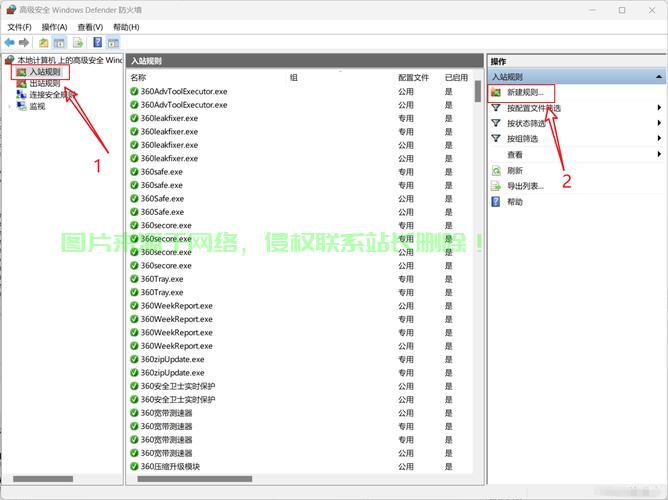The image size is (668, 500).
Task: Click the green check icon of 360压缩升级模块
Action: 134,466
